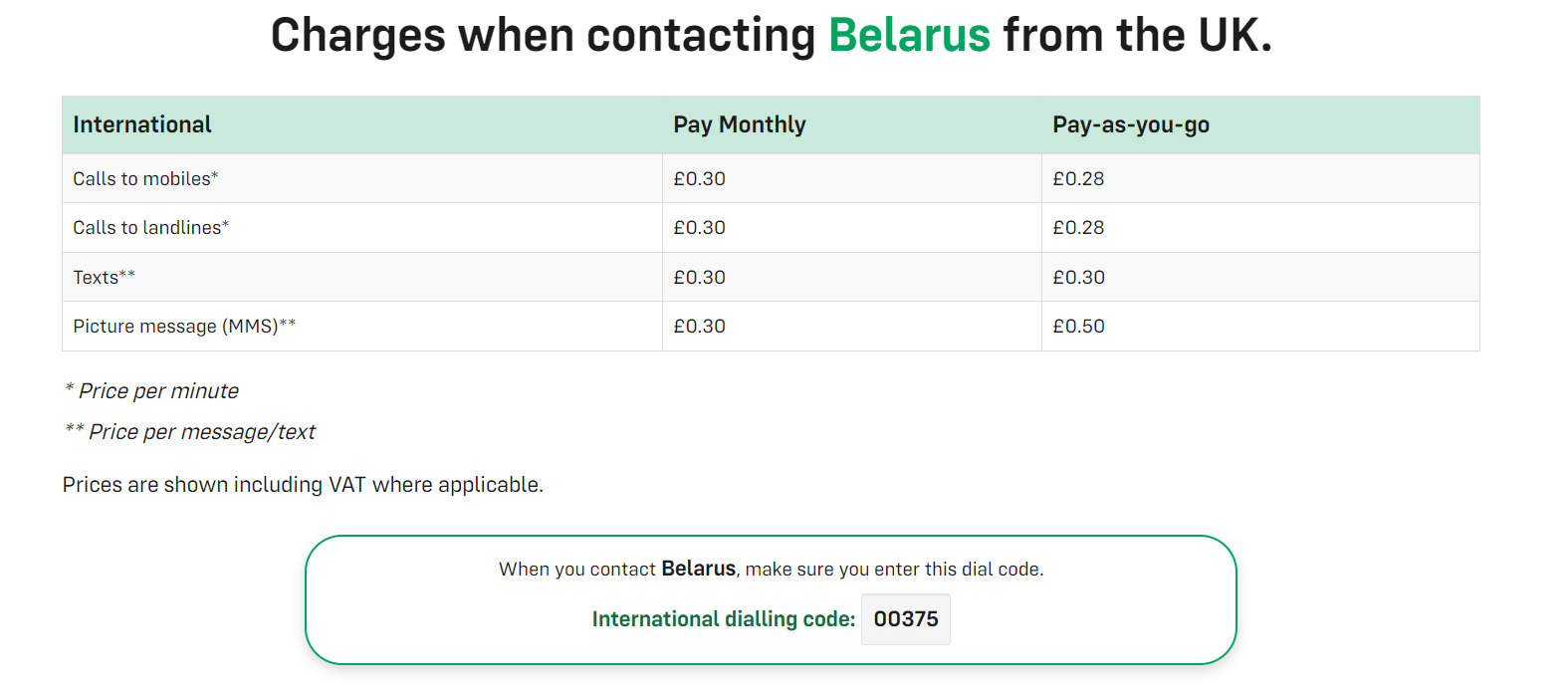Click the Calls to mobiles row label
This screenshot has height=694, width=1568.
click(x=145, y=178)
